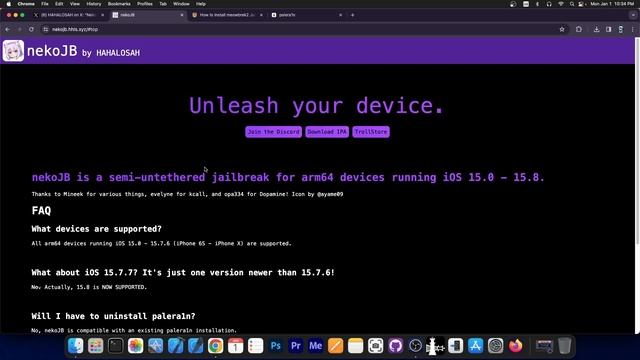Viewport: 640px width, 360px height.
Task: Launch Photoshop from the dock
Action: coord(276,346)
